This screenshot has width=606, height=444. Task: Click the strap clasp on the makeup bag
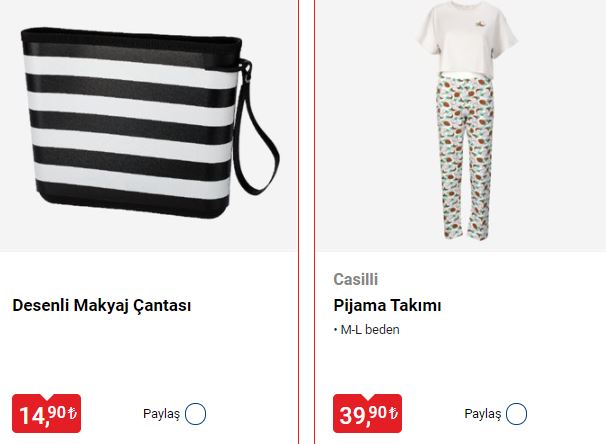coord(246,70)
